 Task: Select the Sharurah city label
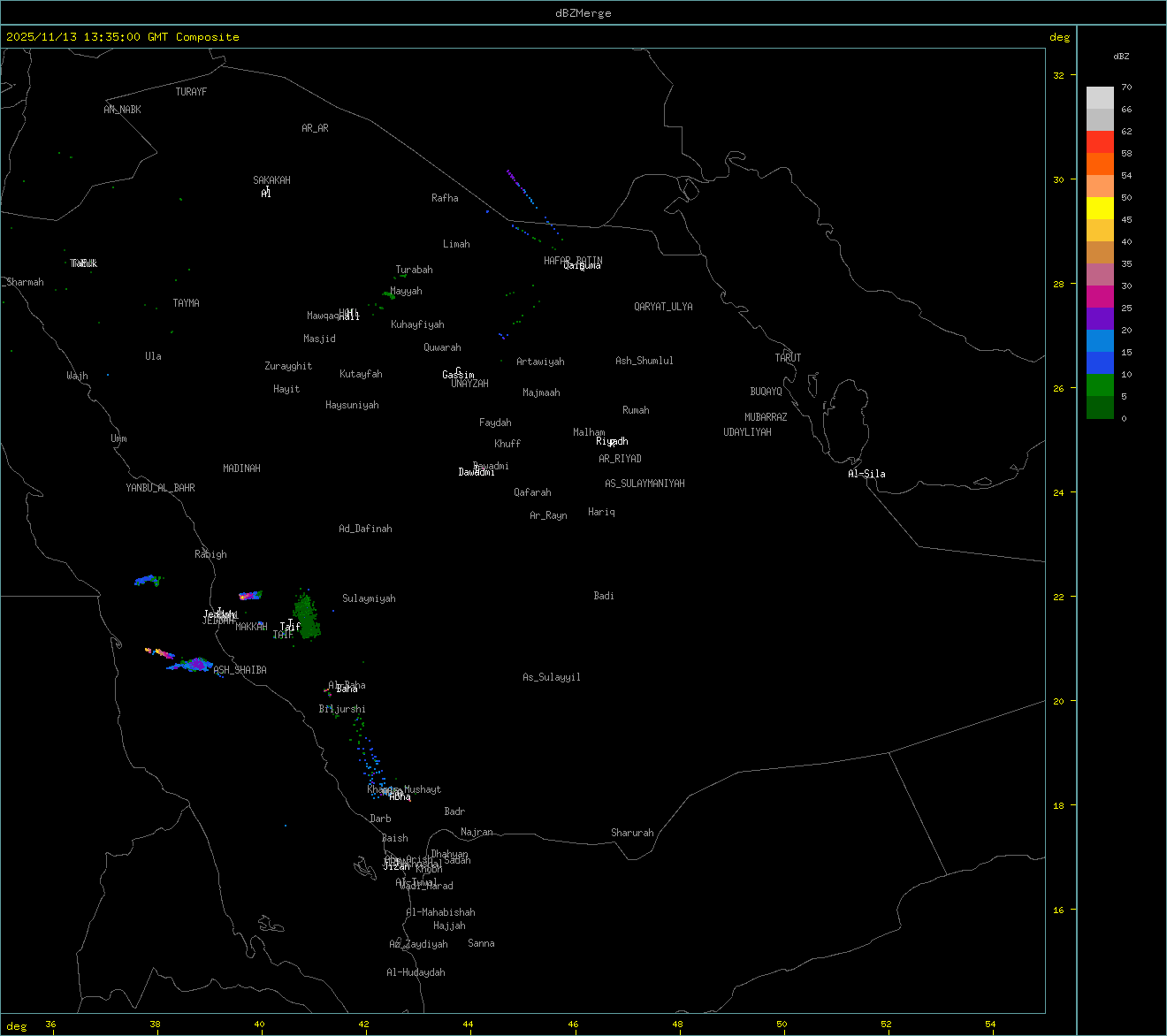(632, 833)
